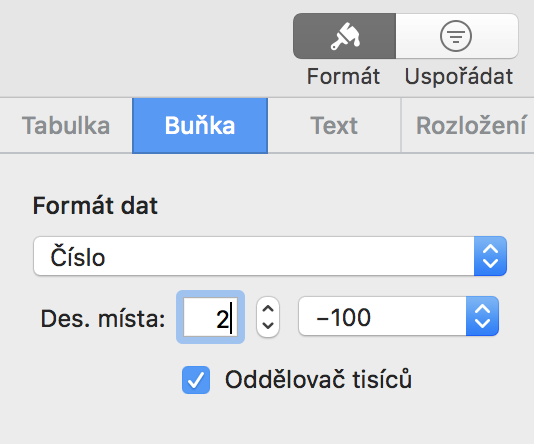Click the Oddělovač tisíců label text

[318, 379]
